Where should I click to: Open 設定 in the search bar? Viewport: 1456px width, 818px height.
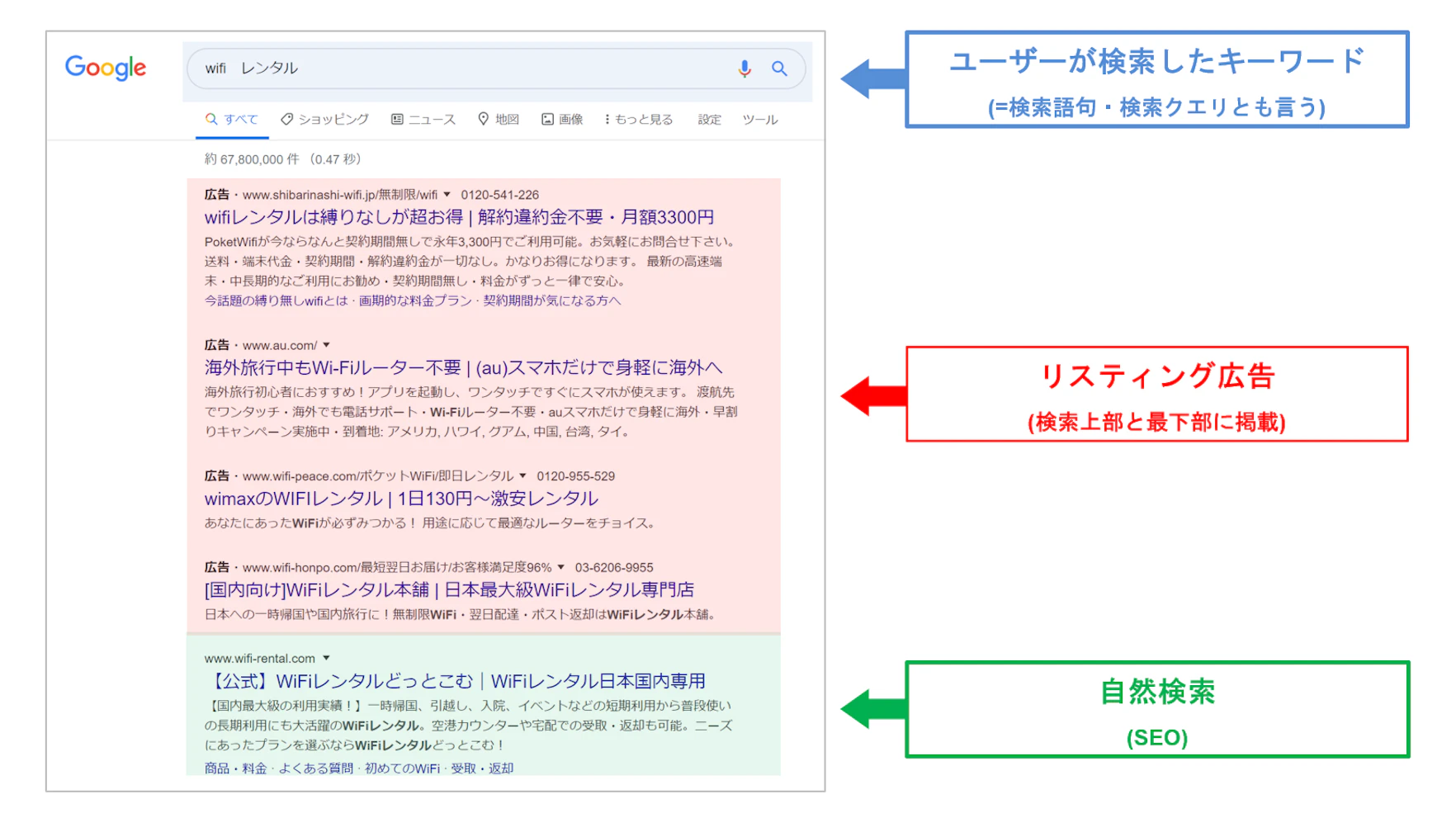[709, 120]
